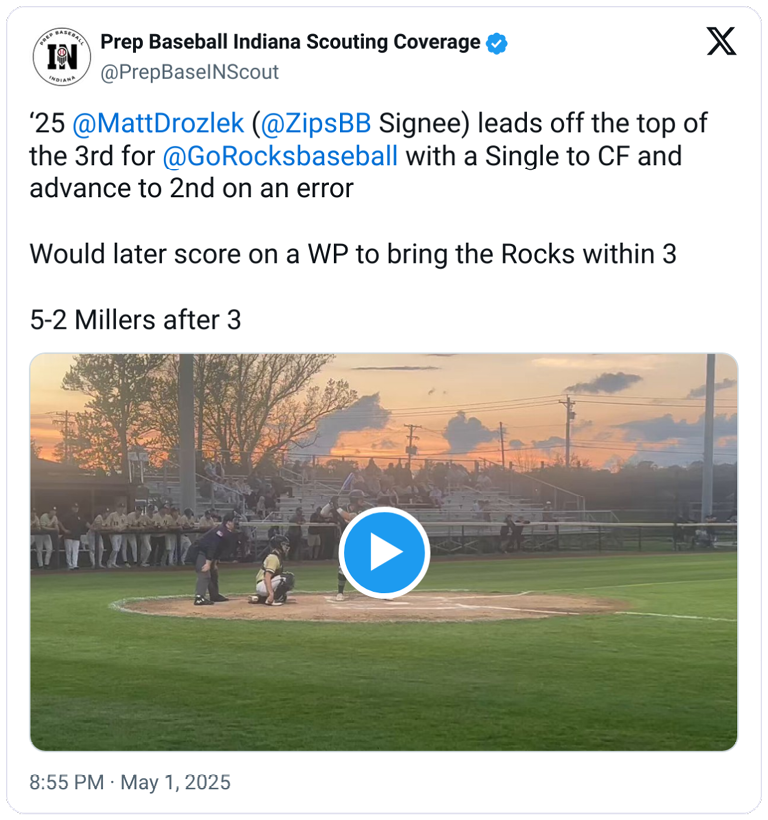The width and height of the screenshot is (768, 820).
Task: Visit the @ZipsBB mention link
Action: pyautogui.click(x=317, y=123)
